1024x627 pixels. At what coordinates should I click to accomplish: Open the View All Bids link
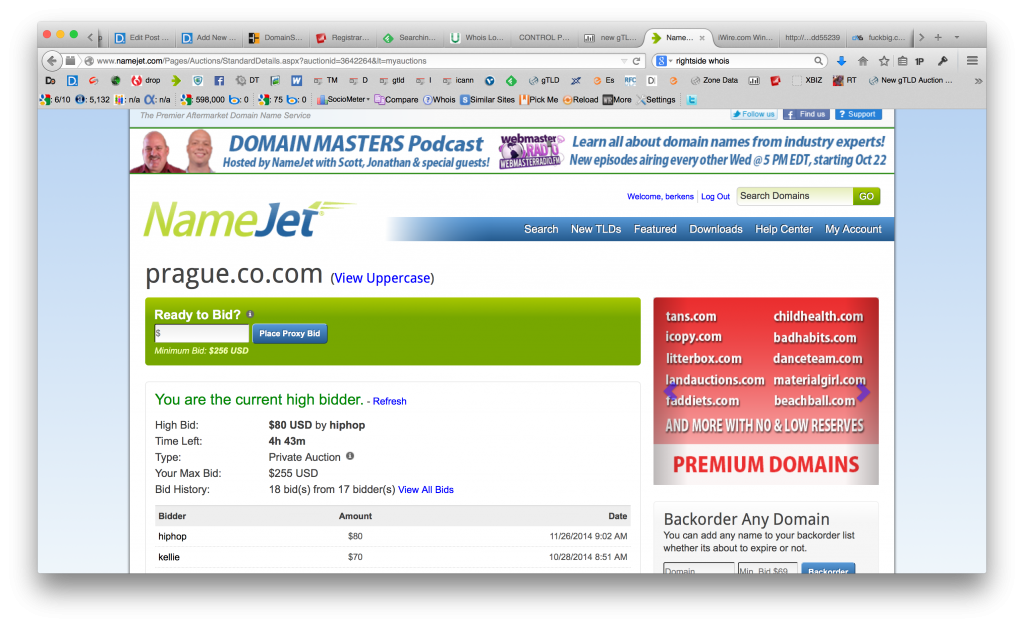pyautogui.click(x=425, y=489)
